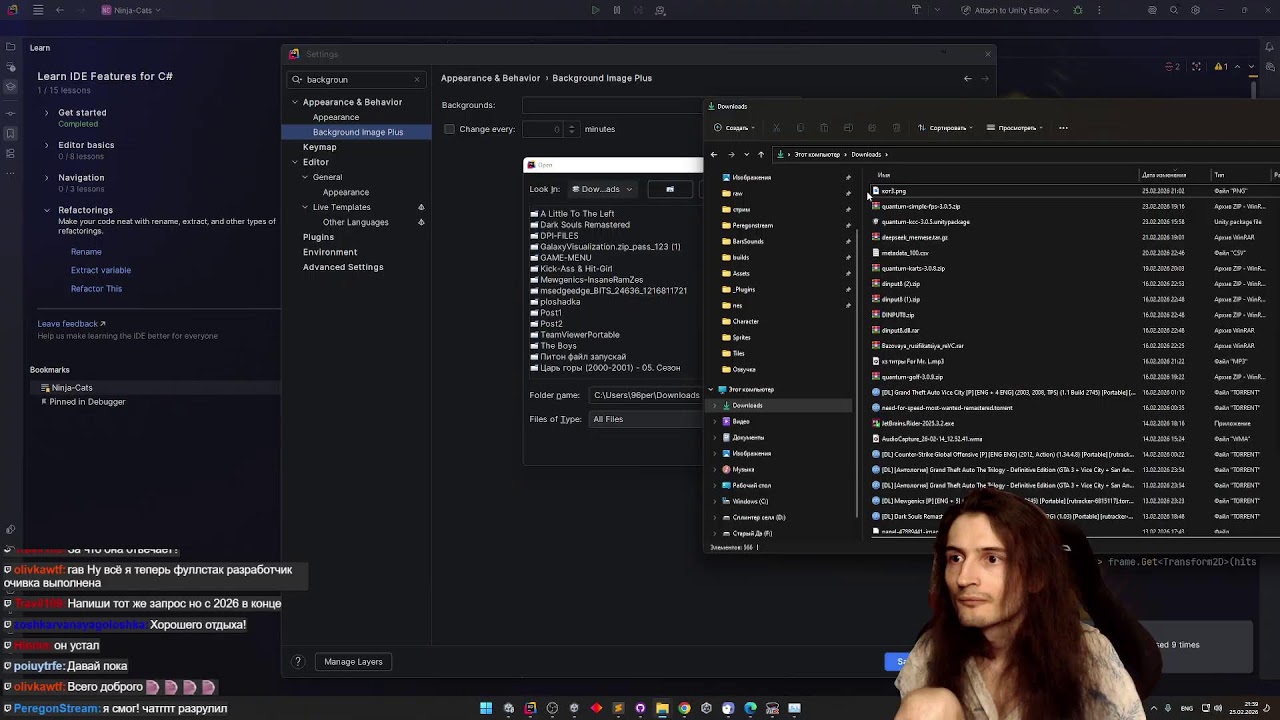1280x720 pixels.
Task: Open settings help question mark
Action: [297, 661]
